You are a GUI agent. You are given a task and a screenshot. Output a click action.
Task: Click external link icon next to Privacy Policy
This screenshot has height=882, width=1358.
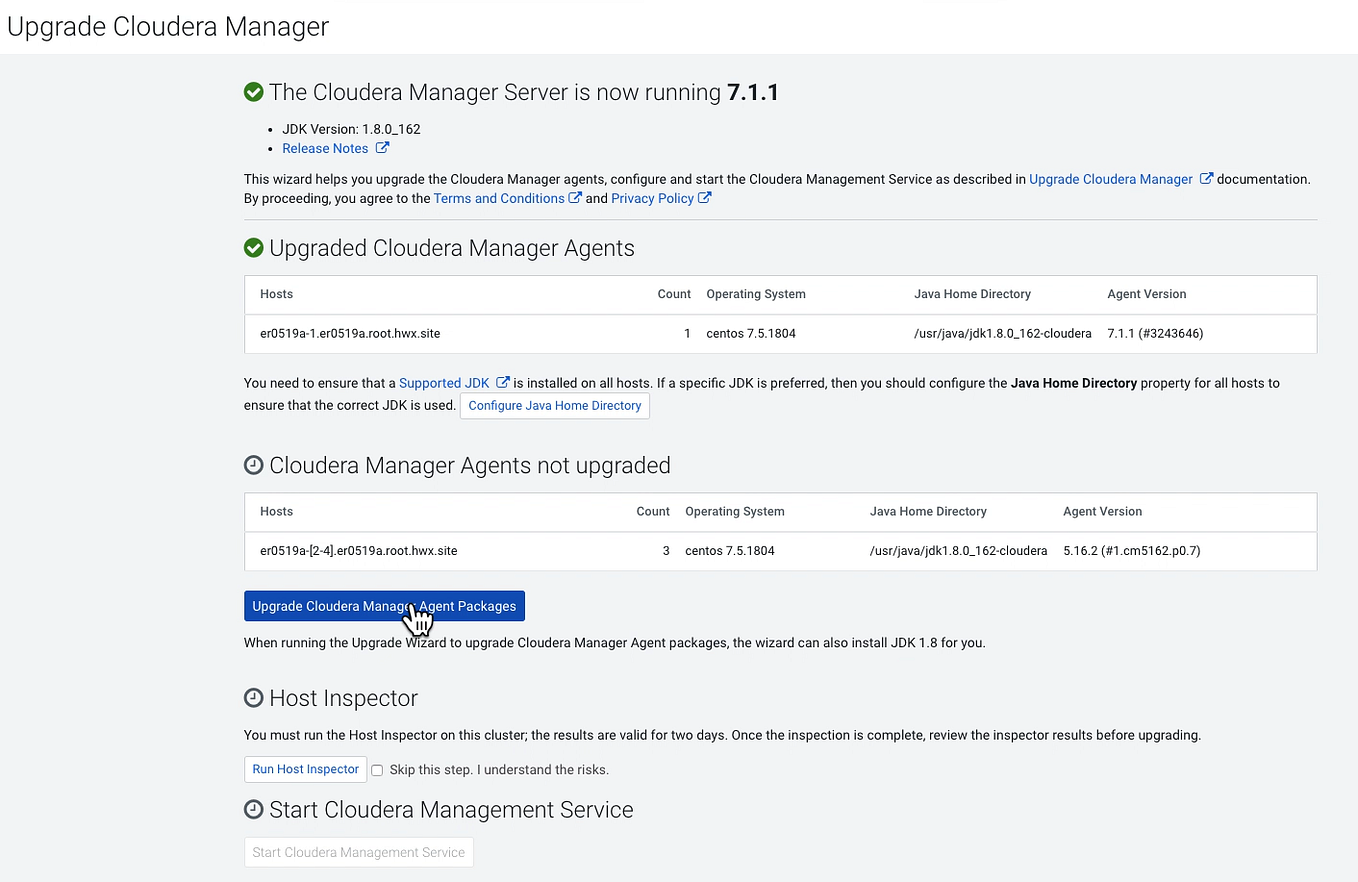707,198
